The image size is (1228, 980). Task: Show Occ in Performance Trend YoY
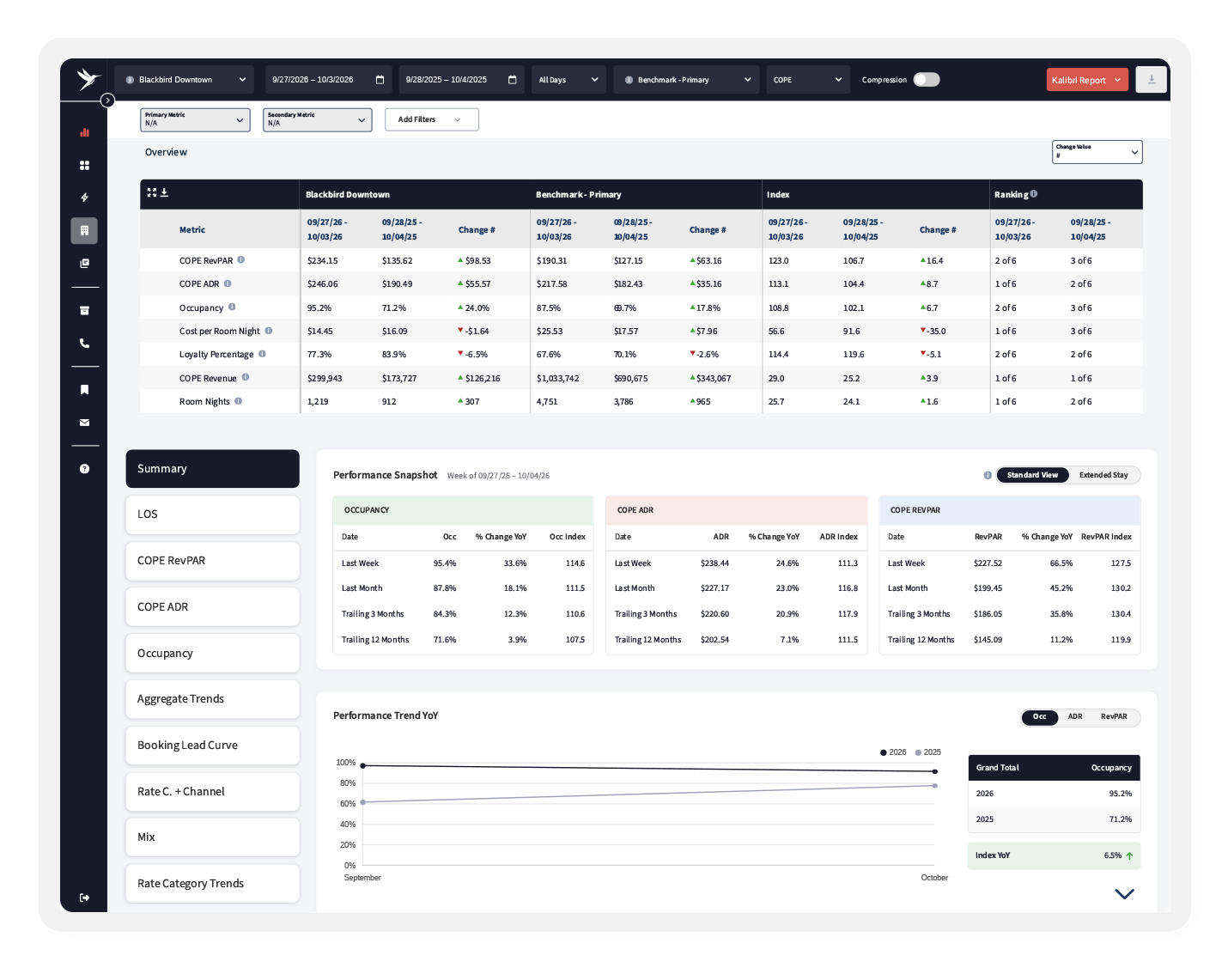click(x=1040, y=716)
